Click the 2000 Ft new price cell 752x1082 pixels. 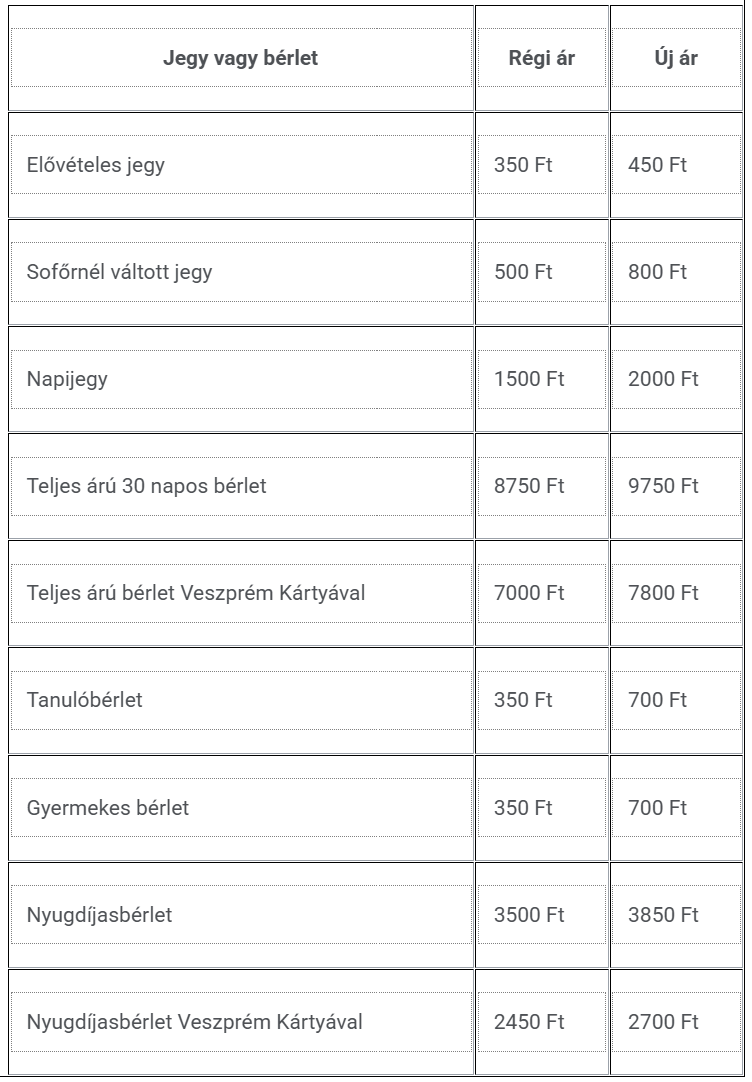676,379
